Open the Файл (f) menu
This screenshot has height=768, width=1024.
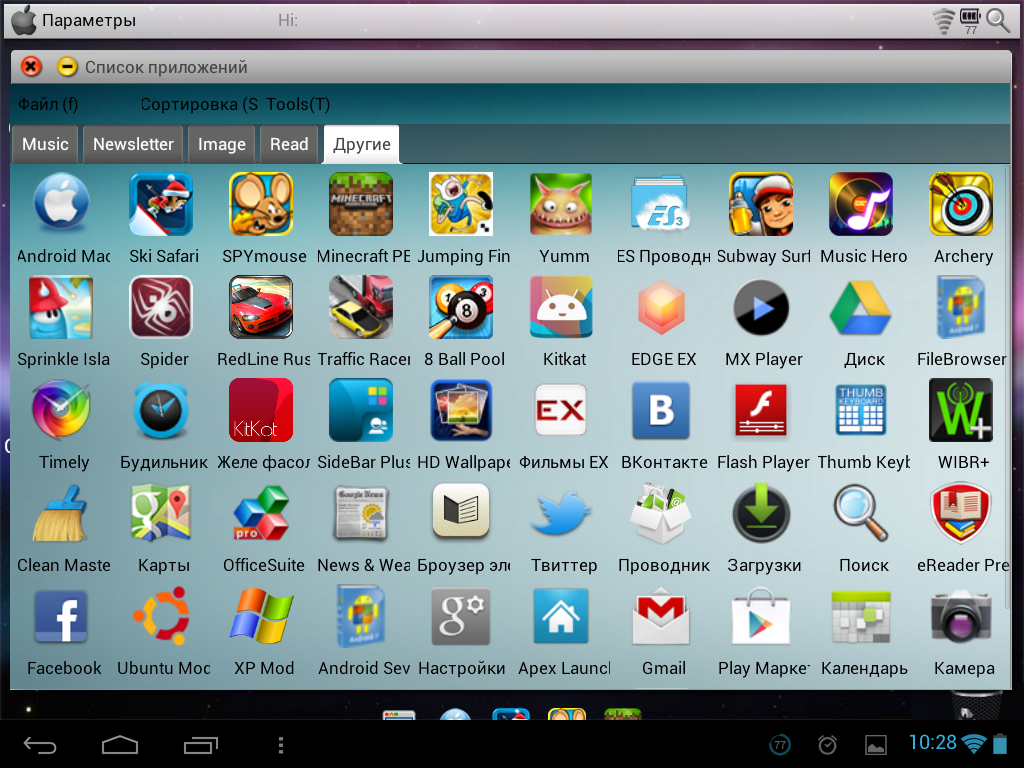(x=48, y=104)
